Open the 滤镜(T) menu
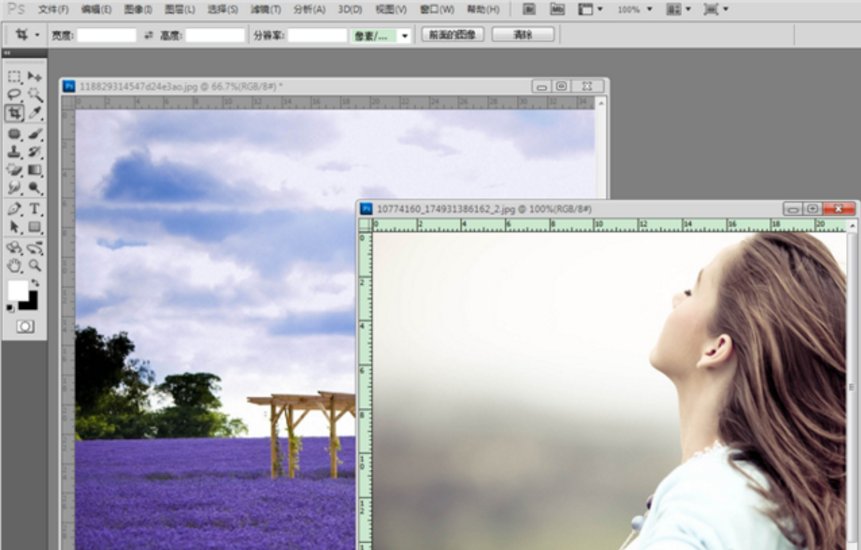 coord(266,9)
